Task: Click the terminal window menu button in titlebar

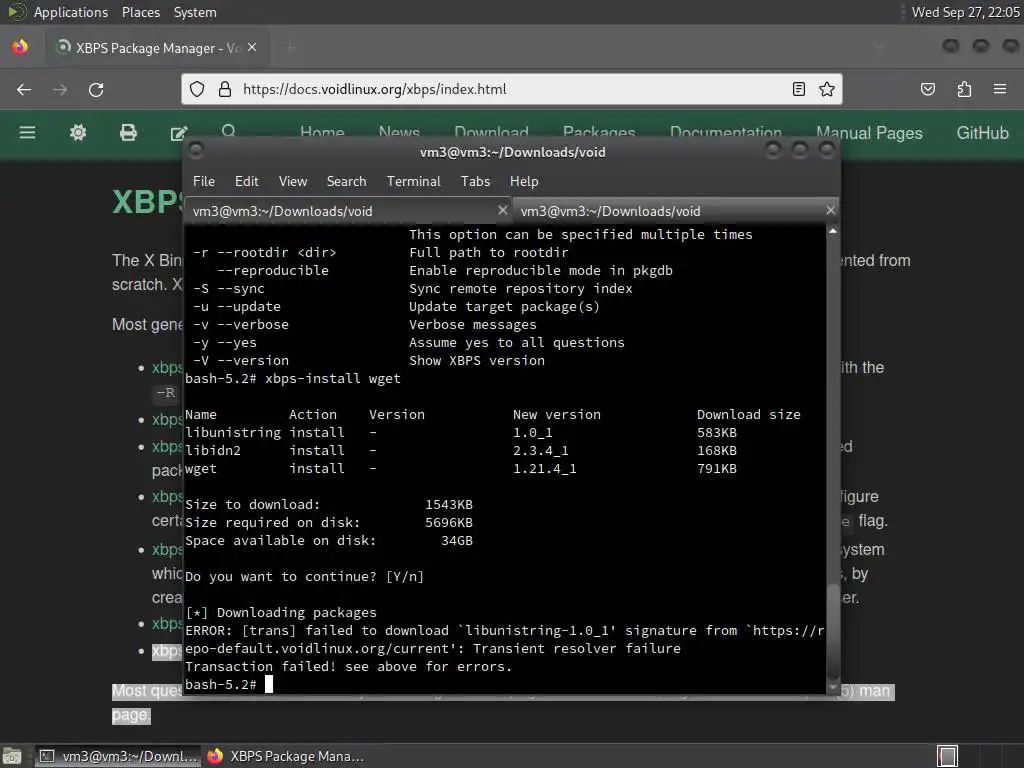Action: [x=195, y=152]
